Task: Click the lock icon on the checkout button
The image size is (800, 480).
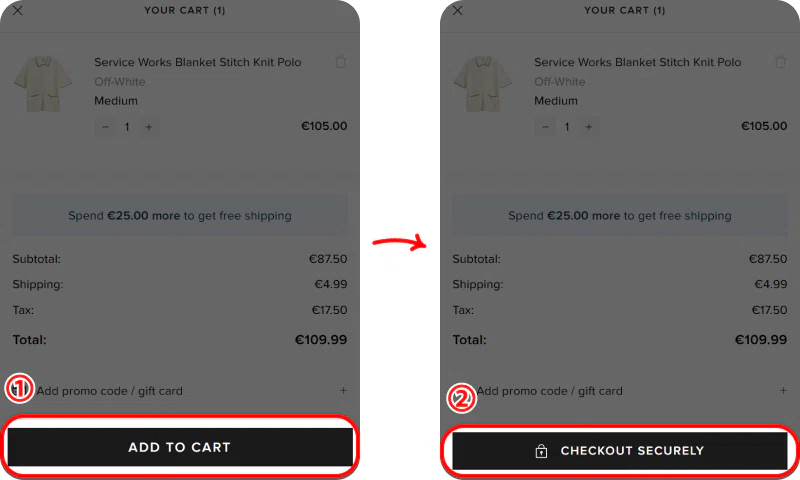Action: pyautogui.click(x=541, y=451)
